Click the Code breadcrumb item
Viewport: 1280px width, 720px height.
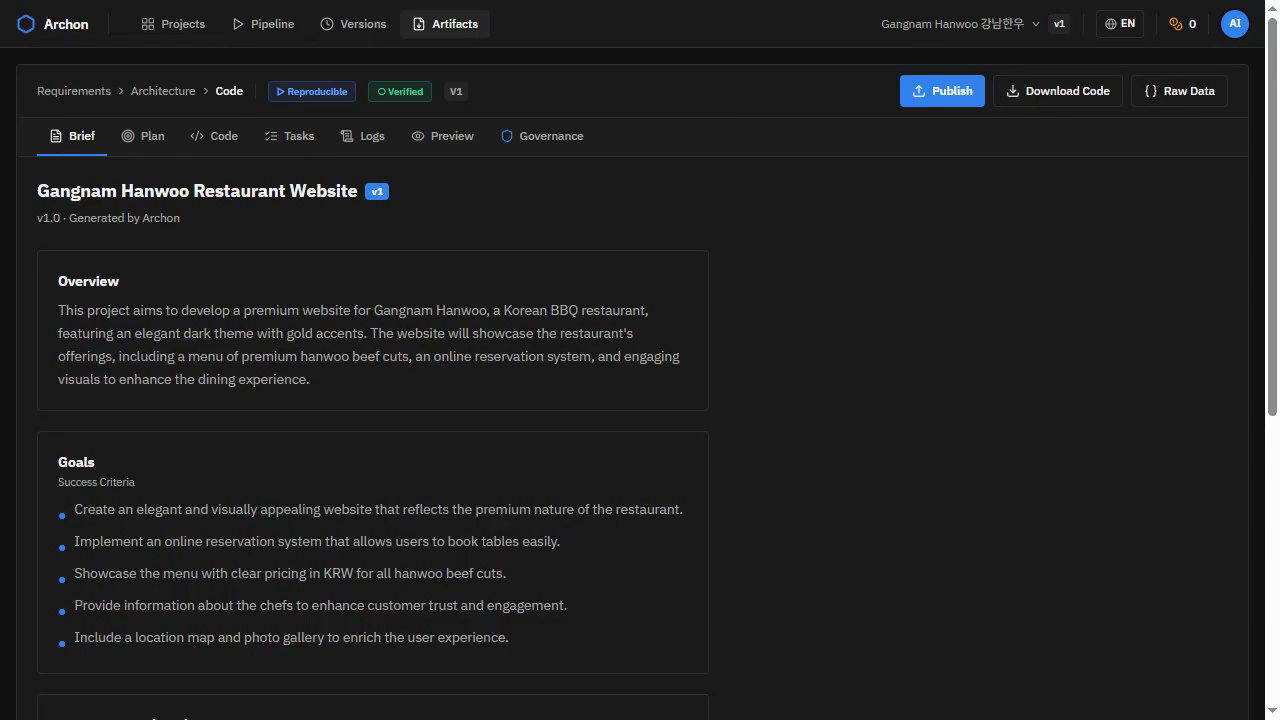click(x=229, y=91)
